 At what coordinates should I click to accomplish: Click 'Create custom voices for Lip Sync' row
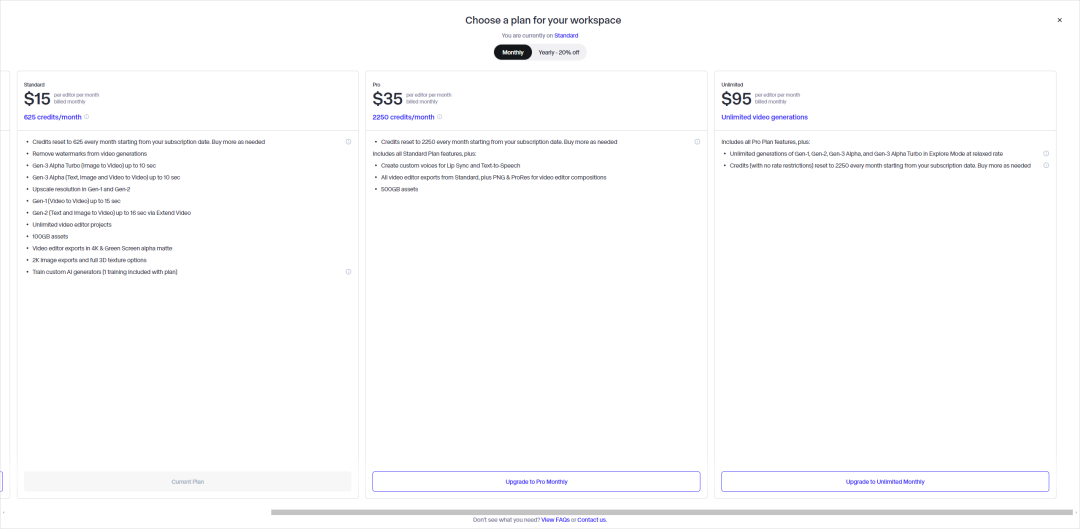point(450,165)
